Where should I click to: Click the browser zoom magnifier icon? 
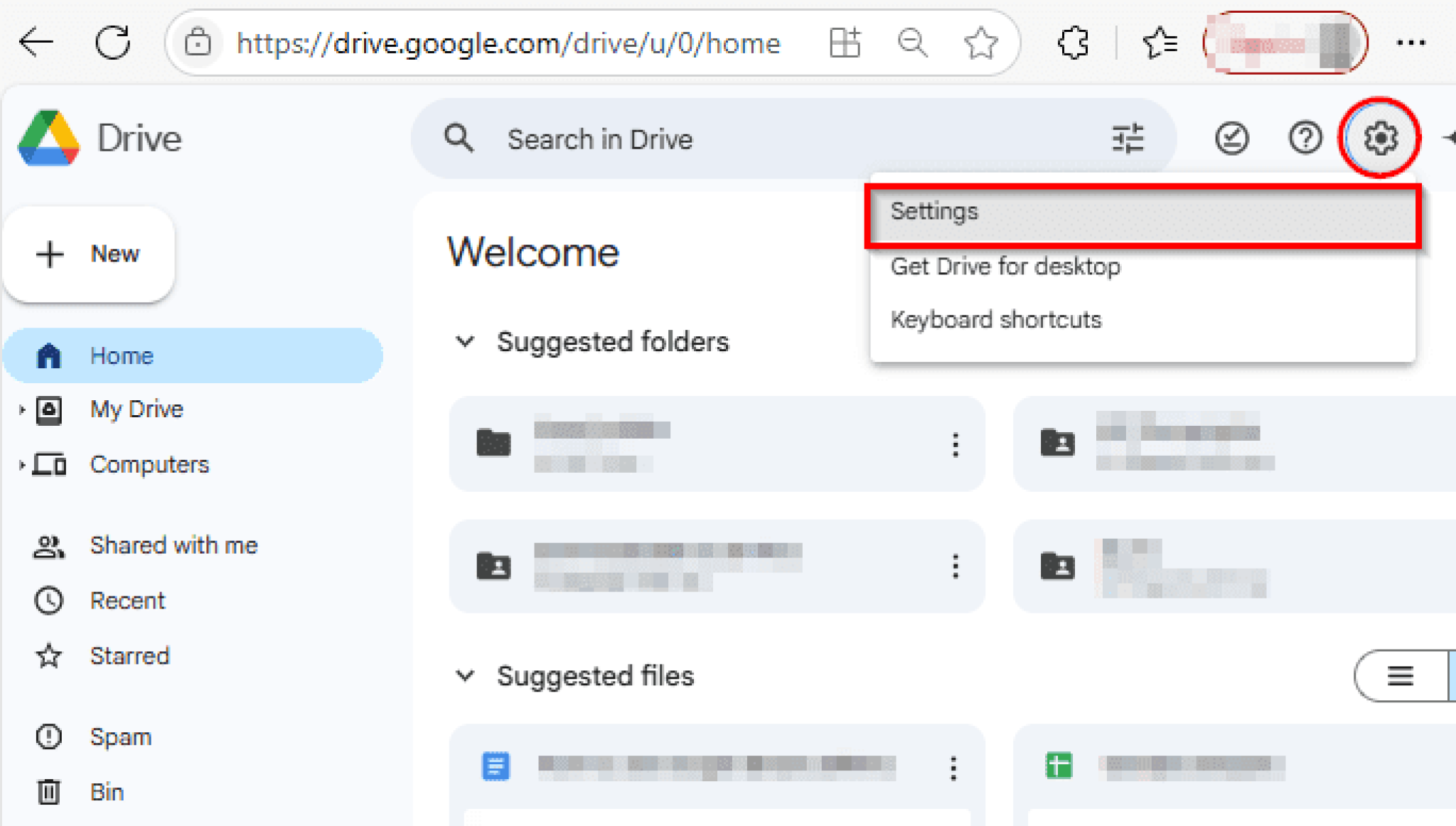(x=912, y=43)
